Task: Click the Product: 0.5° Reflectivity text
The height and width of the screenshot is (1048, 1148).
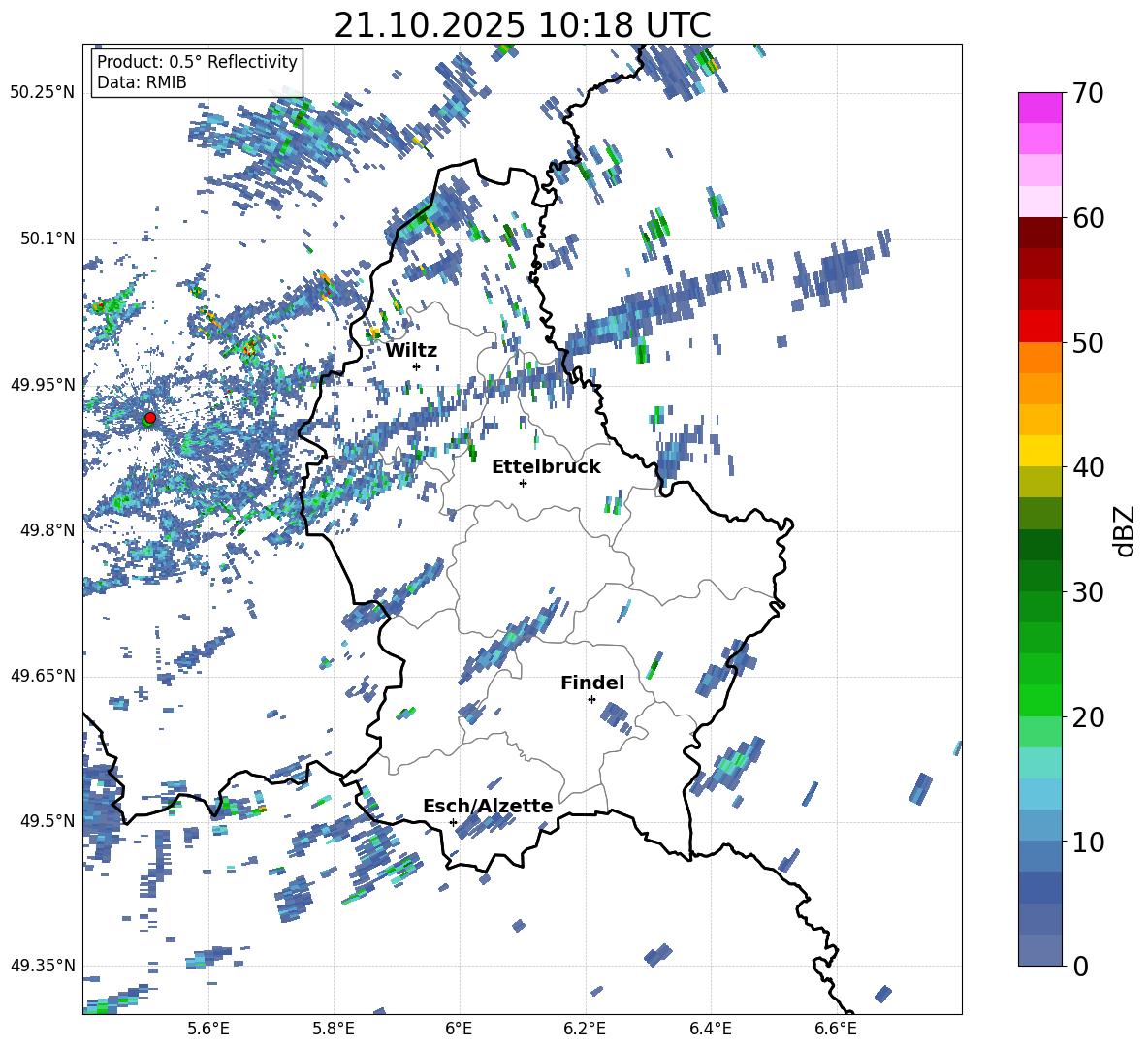Action: [197, 61]
